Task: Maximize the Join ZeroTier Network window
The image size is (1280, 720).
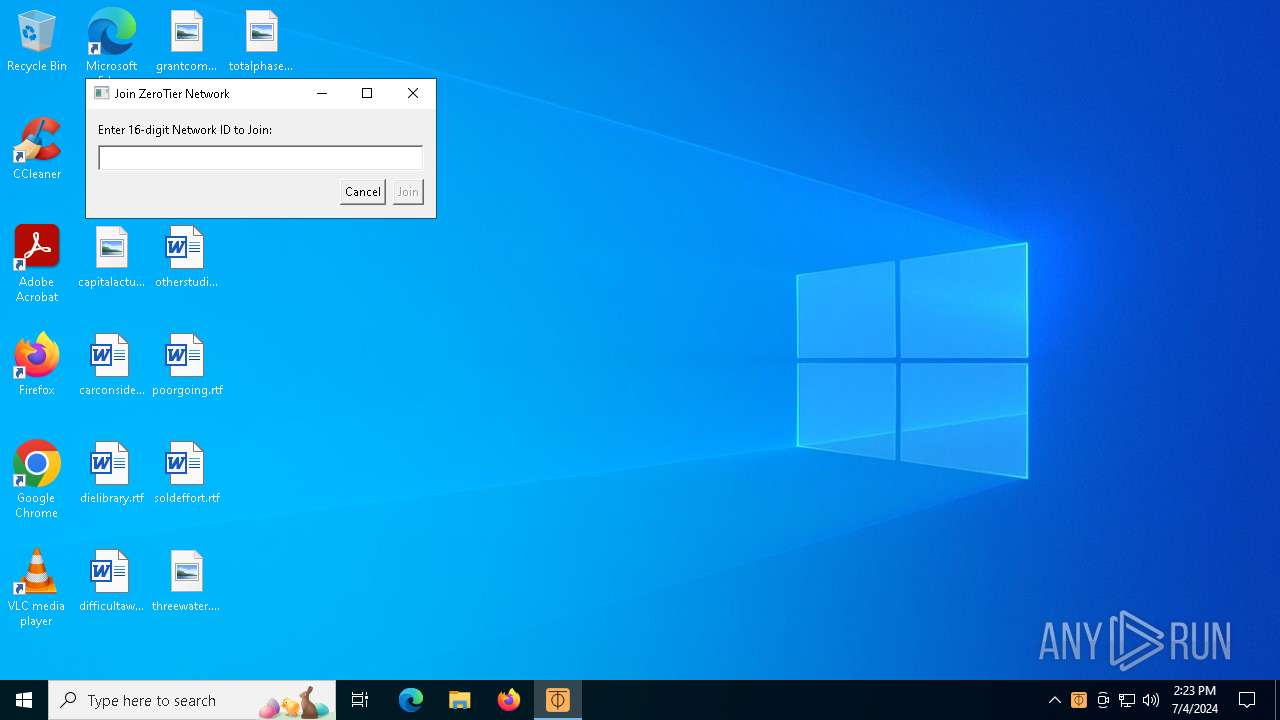Action: point(367,93)
